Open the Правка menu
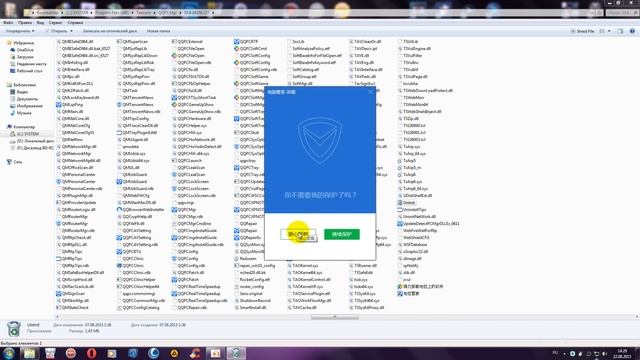The image size is (640, 360). [x=24, y=23]
